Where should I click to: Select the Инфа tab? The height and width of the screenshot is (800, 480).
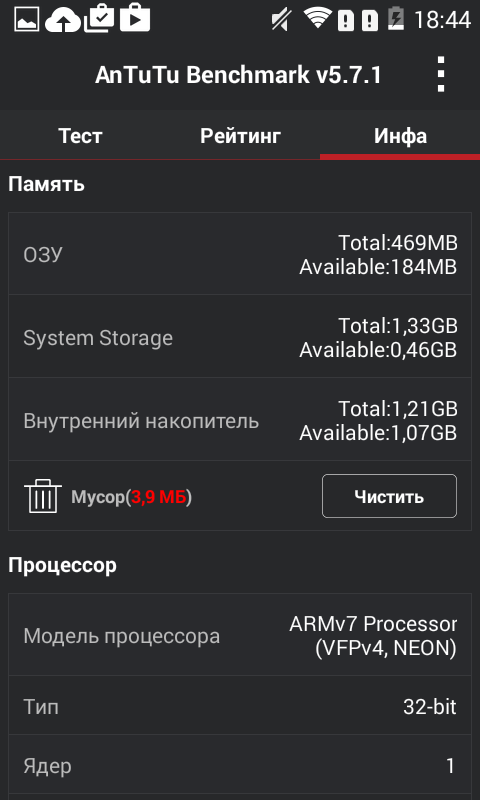400,136
